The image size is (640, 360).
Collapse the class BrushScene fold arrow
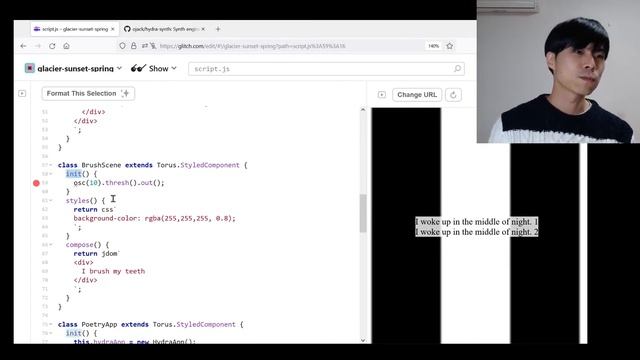(x=51, y=165)
